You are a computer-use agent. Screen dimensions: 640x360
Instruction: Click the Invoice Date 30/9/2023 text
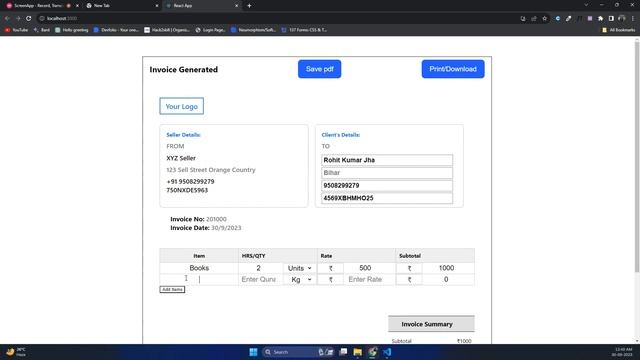pos(206,228)
